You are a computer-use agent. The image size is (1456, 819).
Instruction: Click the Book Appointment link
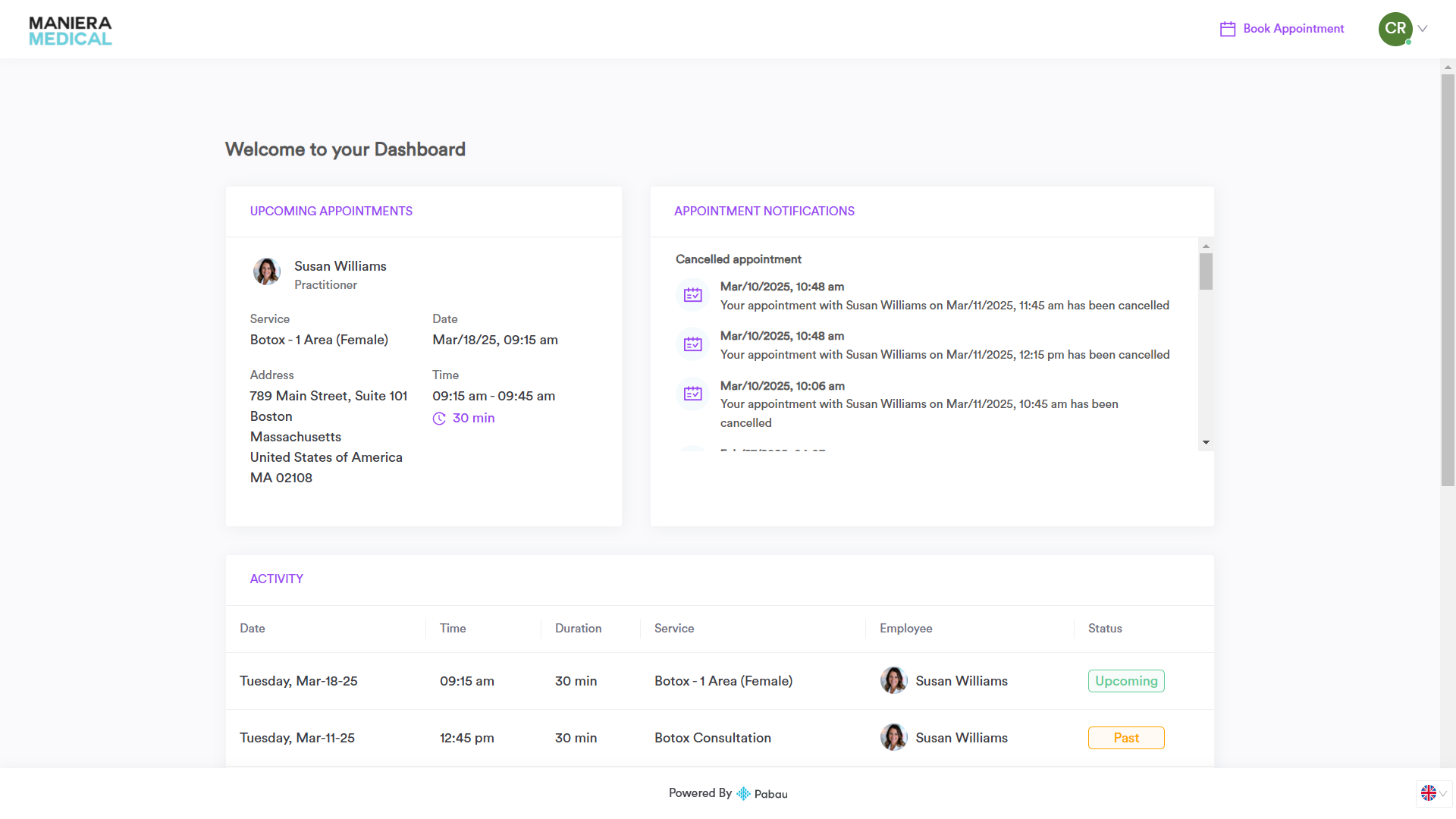click(1293, 29)
